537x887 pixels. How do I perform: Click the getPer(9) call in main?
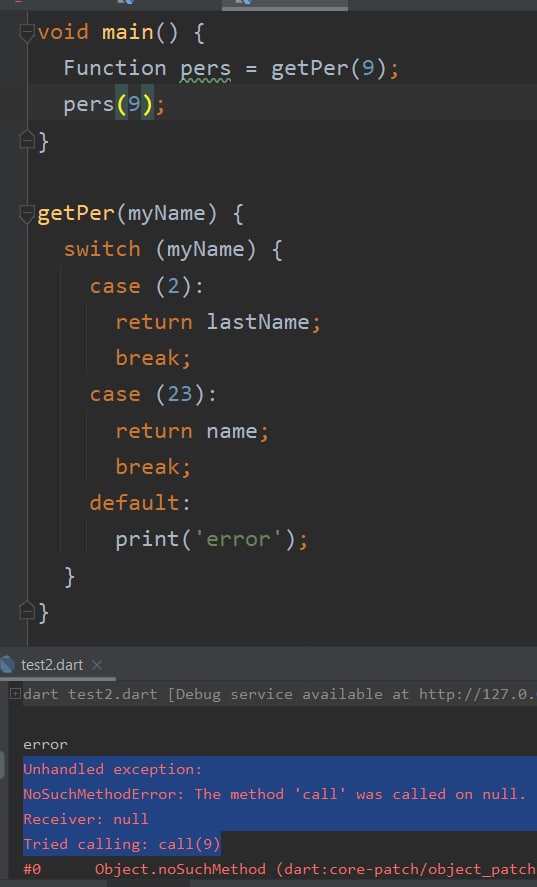point(328,69)
